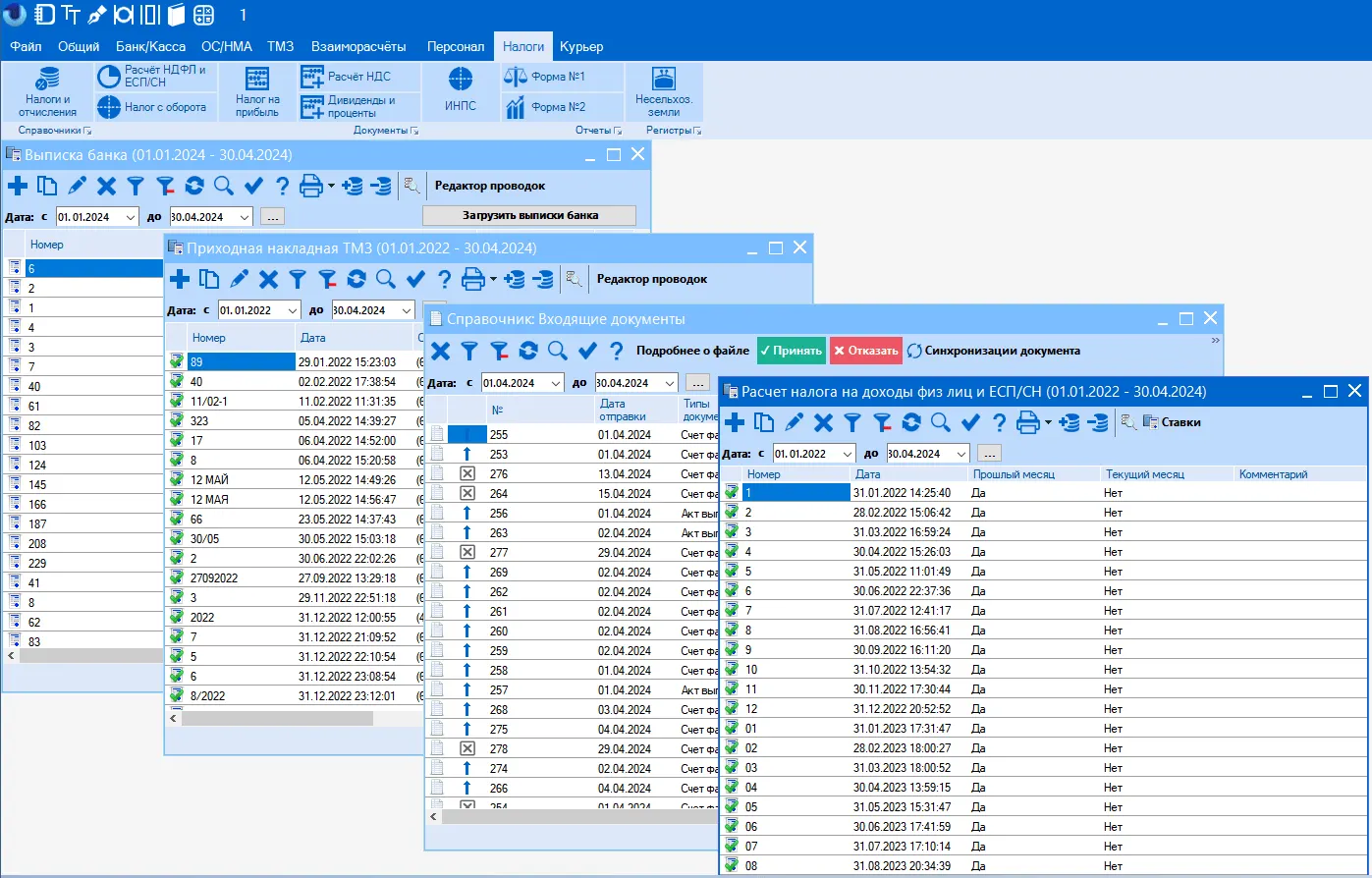The height and width of the screenshot is (878, 1372).
Task: Expand the start date dropdown 01.01.2024 in Выписка банка
Action: [x=131, y=217]
